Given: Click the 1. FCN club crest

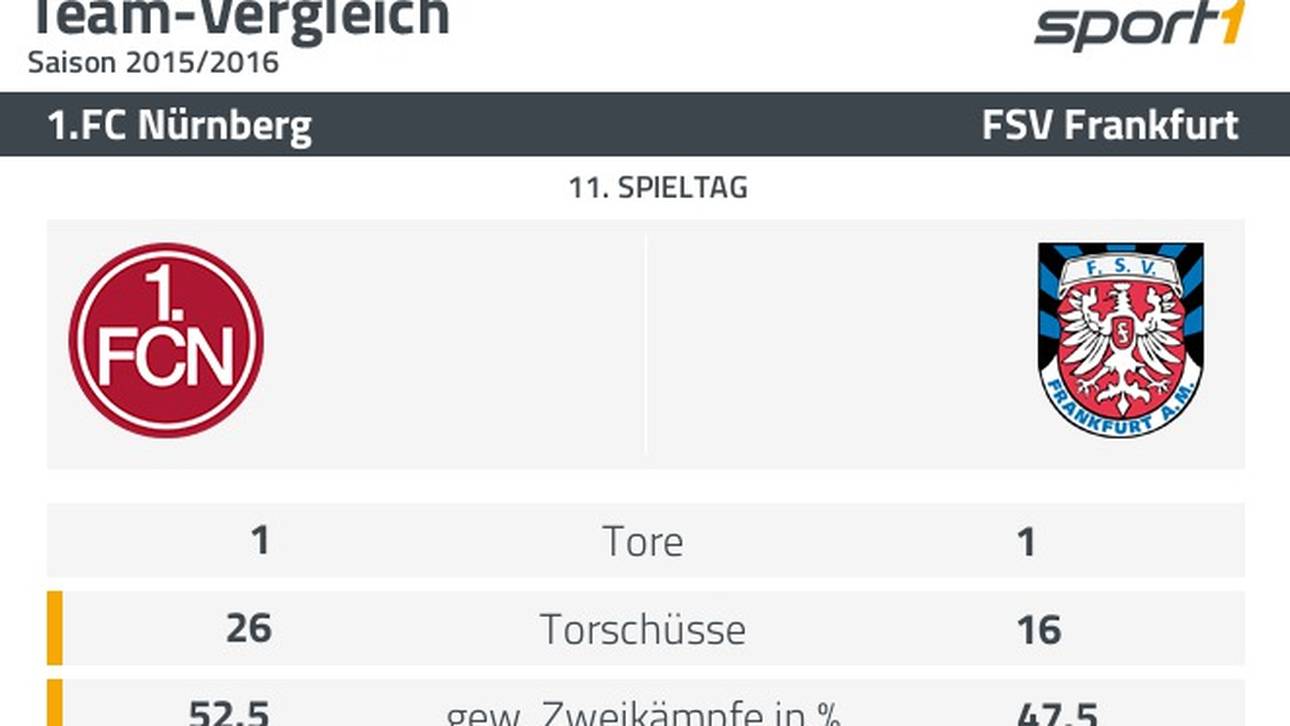Looking at the screenshot, I should [166, 340].
